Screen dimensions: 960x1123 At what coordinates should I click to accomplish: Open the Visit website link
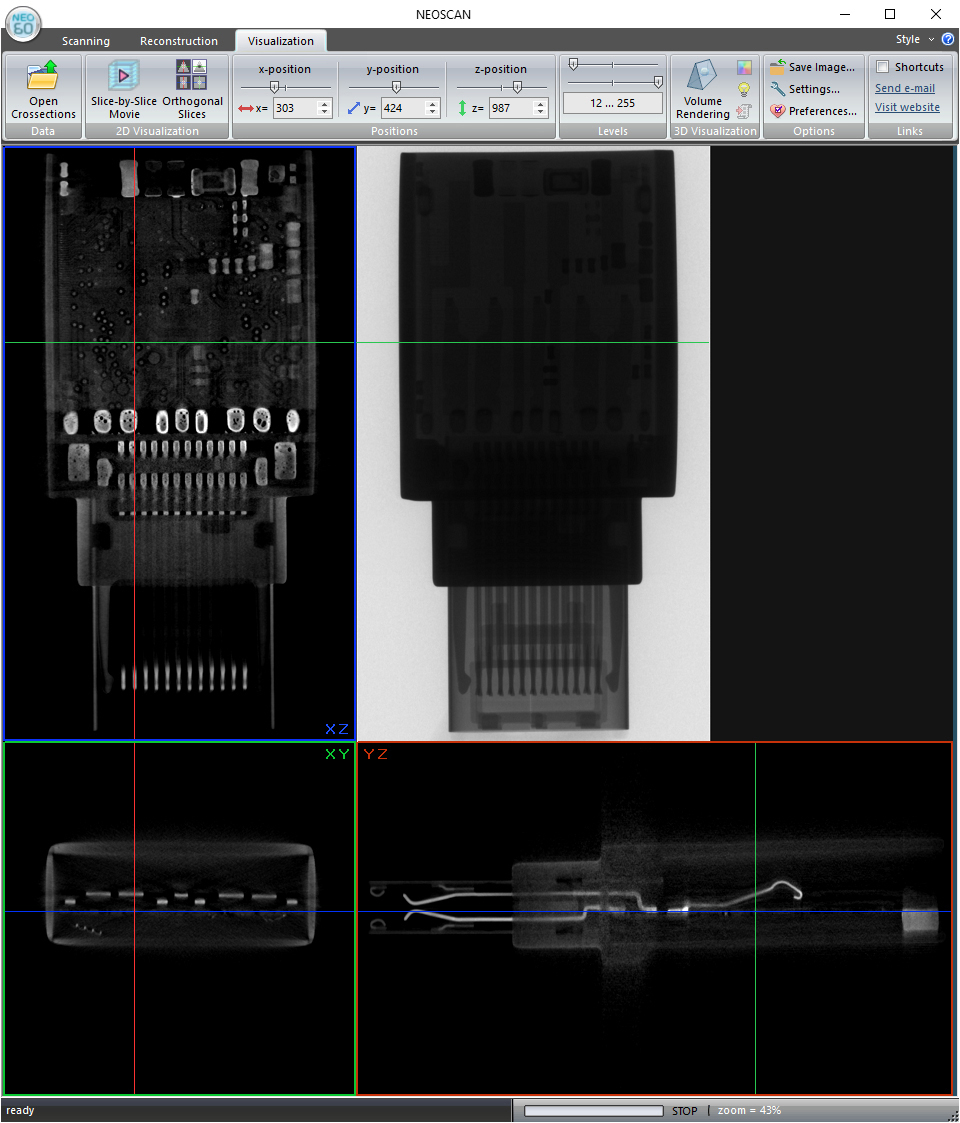pos(907,107)
